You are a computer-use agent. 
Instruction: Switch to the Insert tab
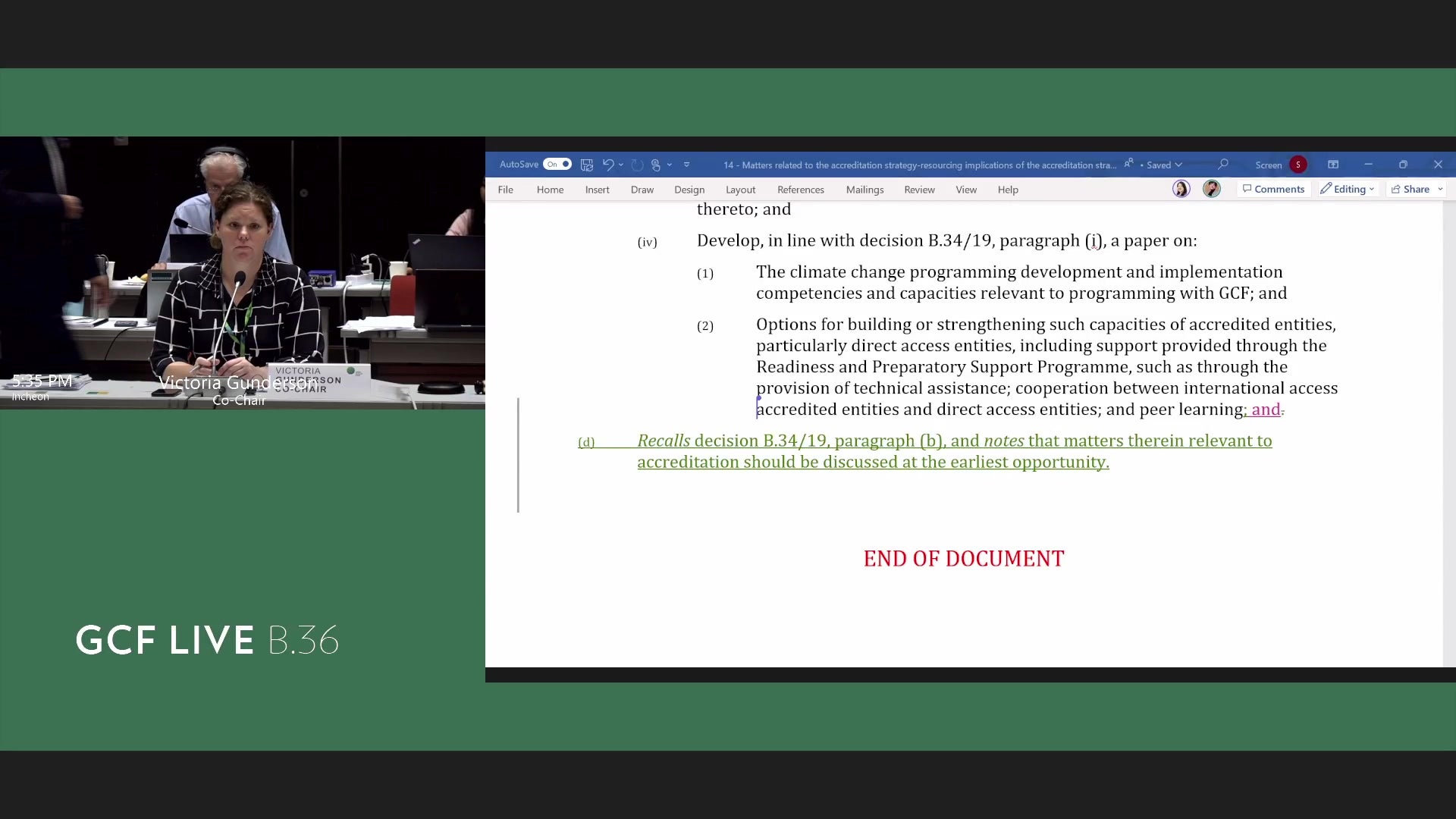click(597, 190)
